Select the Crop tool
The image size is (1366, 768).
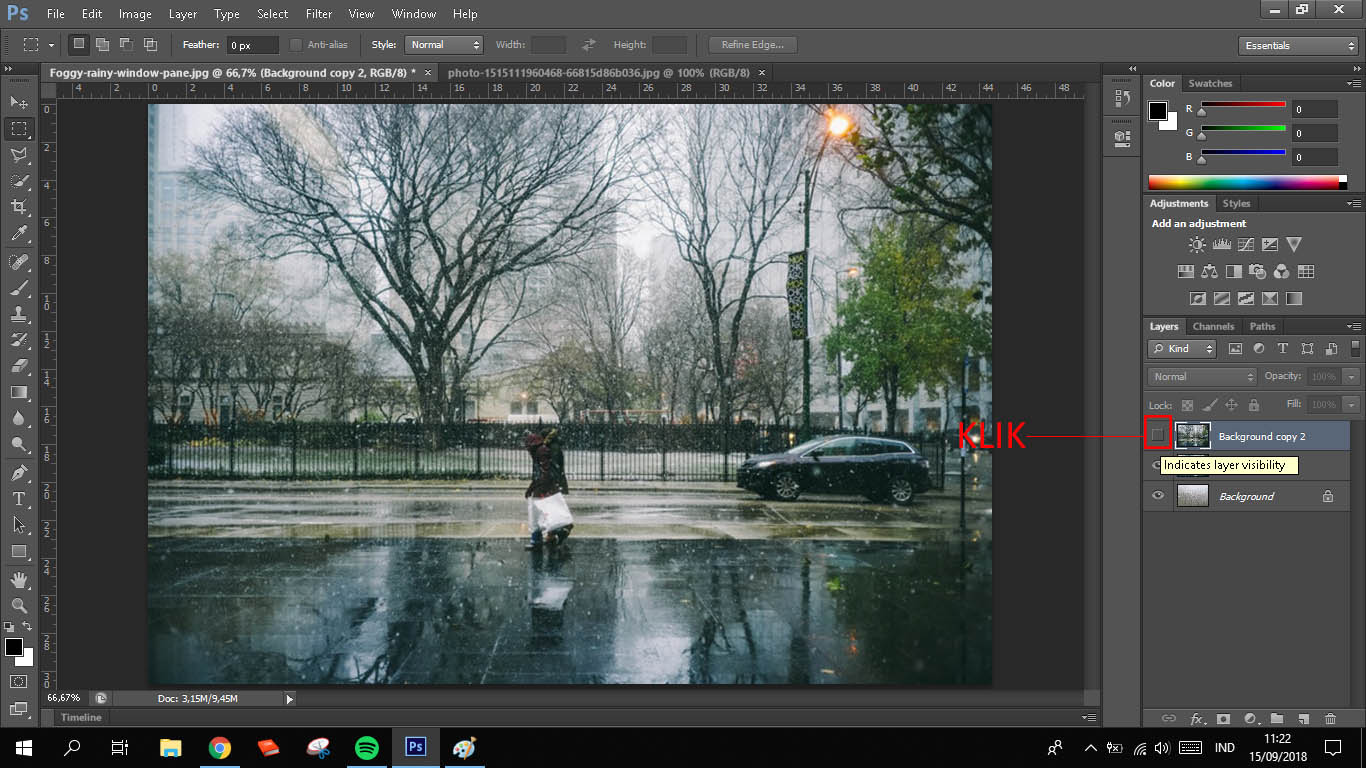point(19,207)
